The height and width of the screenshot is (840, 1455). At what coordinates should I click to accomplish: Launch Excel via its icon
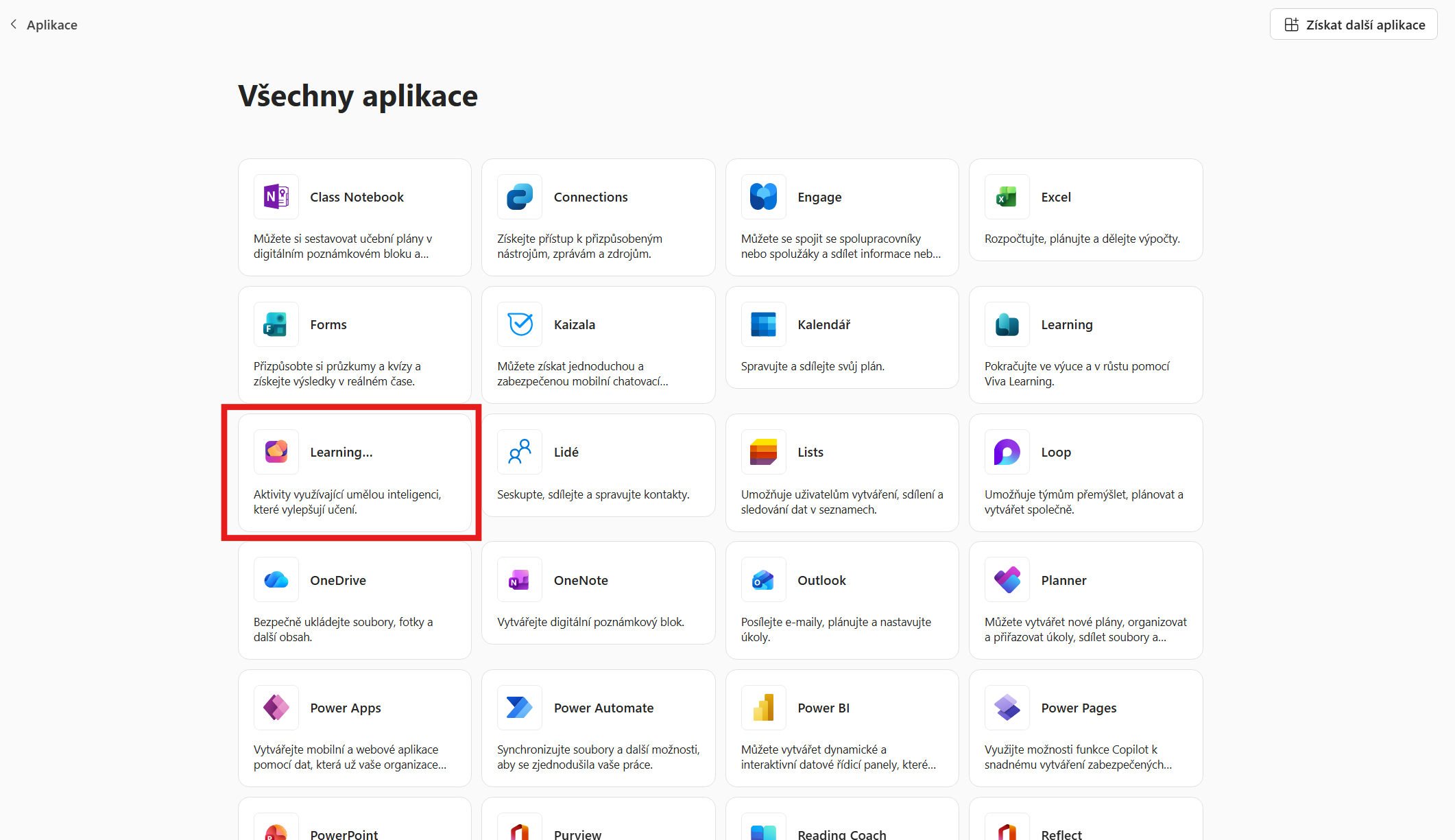click(x=1007, y=197)
